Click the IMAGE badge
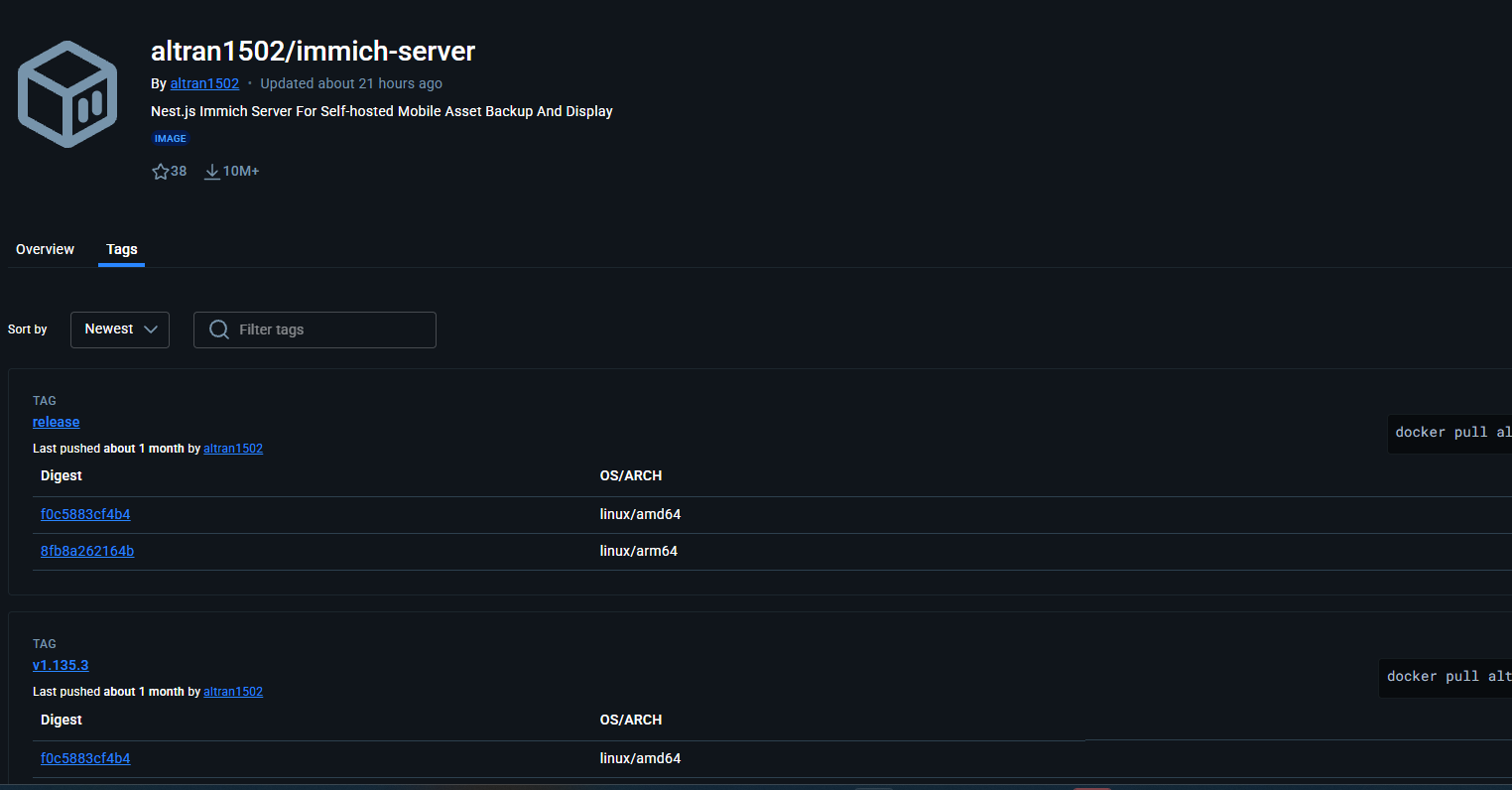1512x790 pixels. pyautogui.click(x=171, y=139)
